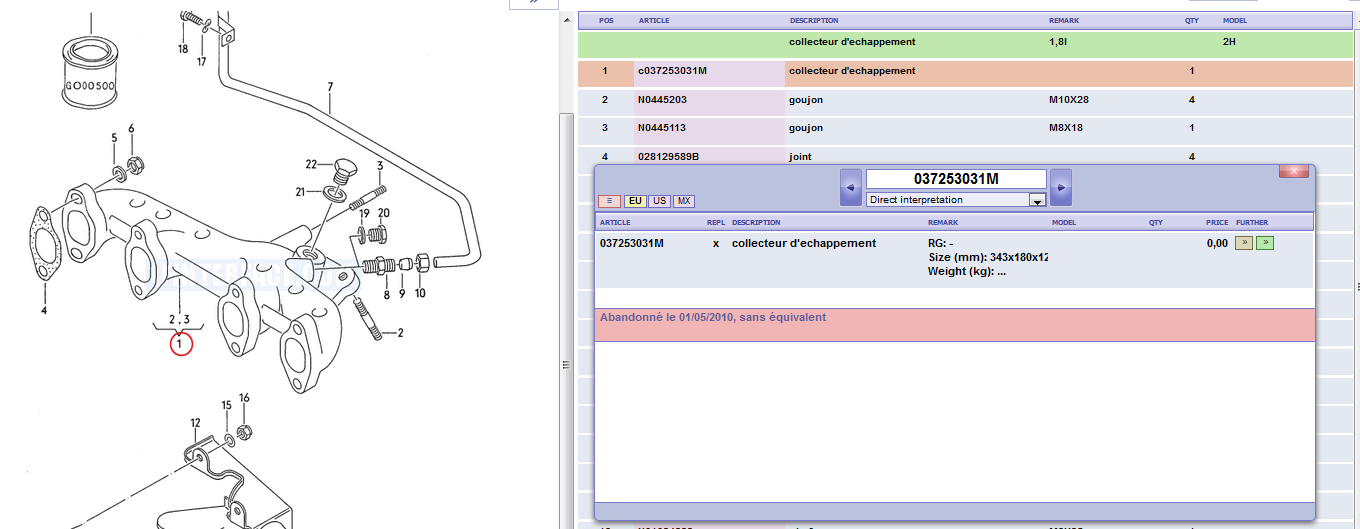Select the EU region toggle
The height and width of the screenshot is (529, 1360).
[x=635, y=201]
